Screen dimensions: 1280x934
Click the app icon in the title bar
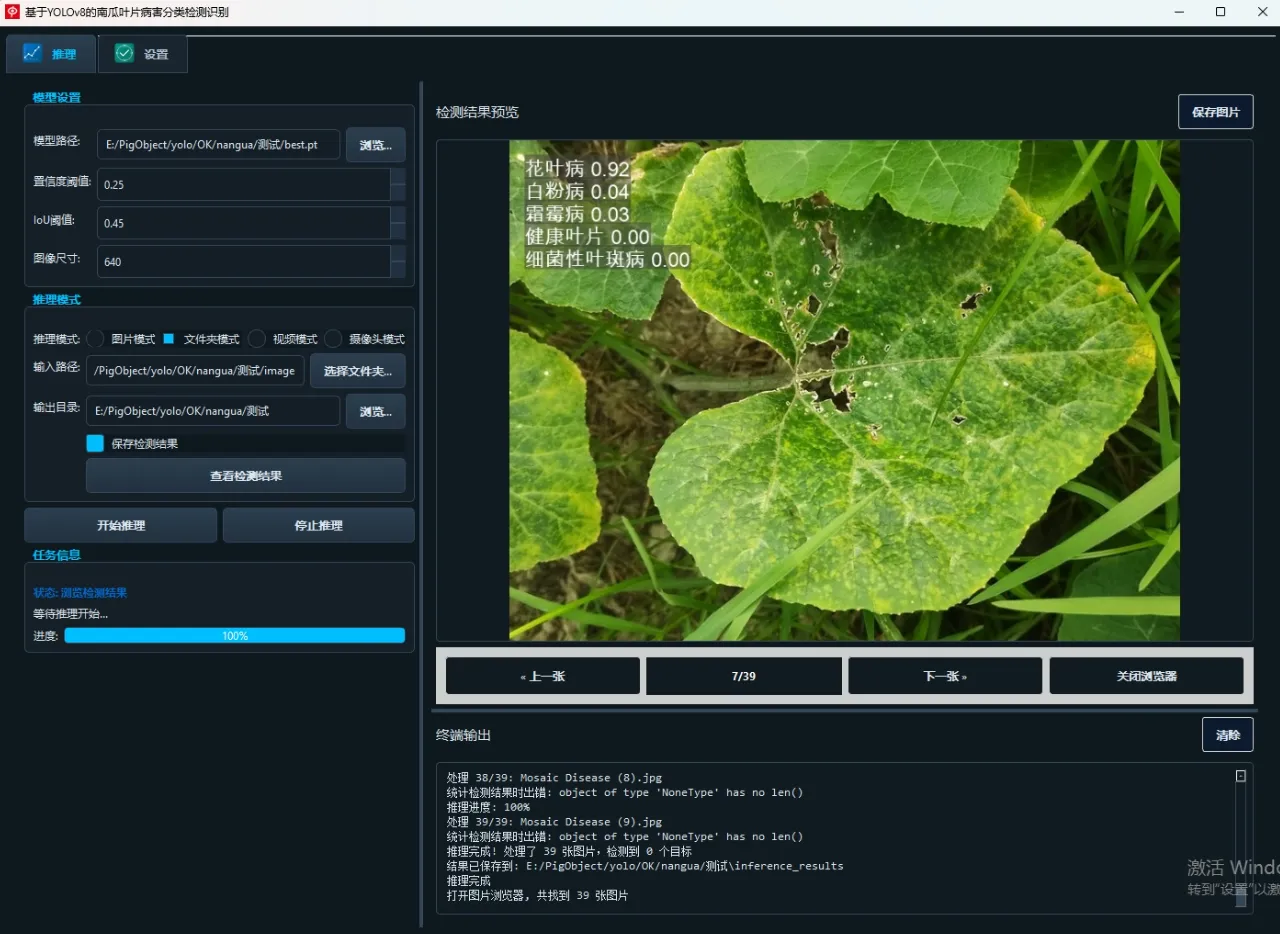(x=12, y=12)
